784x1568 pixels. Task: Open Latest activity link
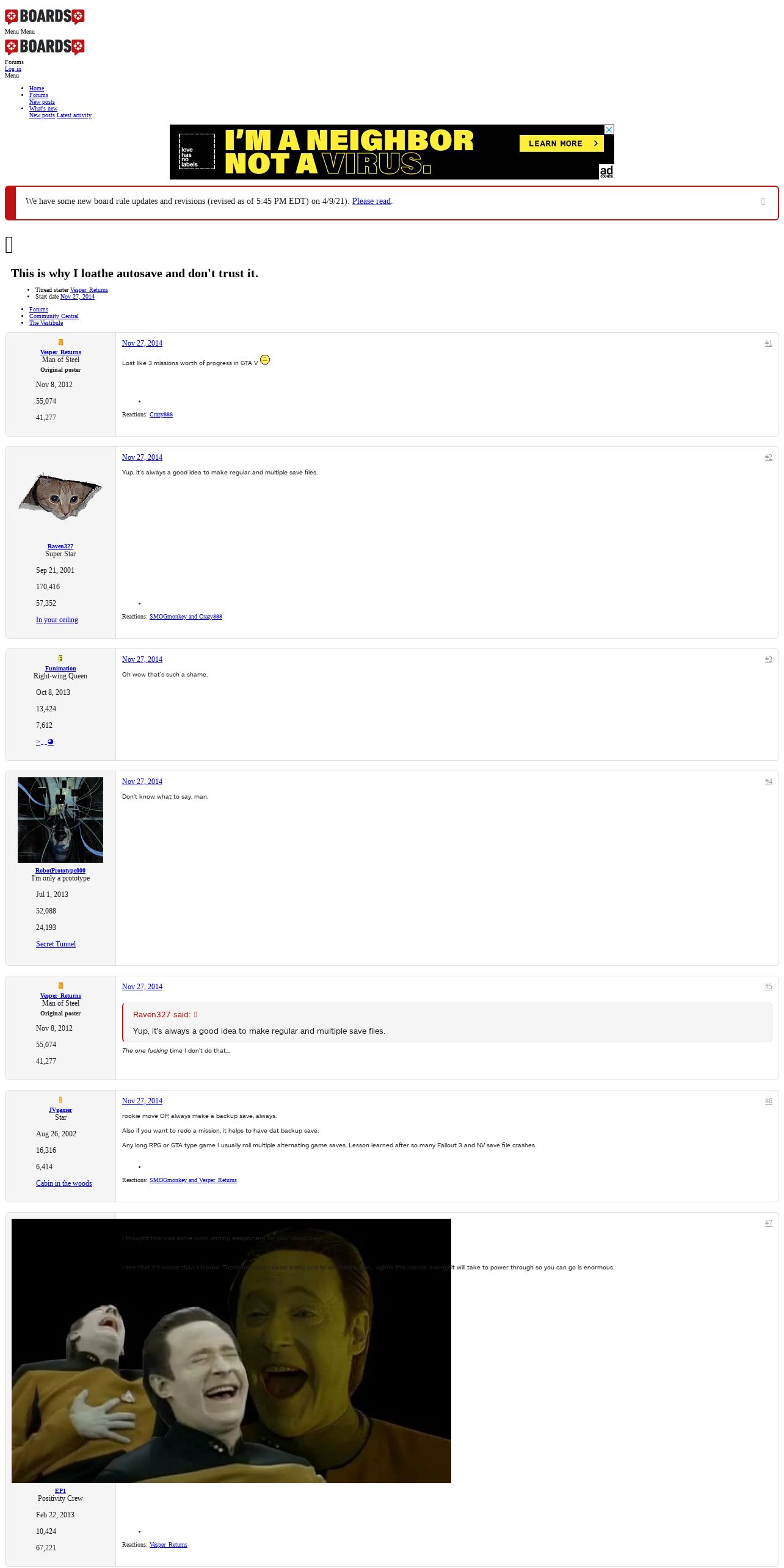74,115
